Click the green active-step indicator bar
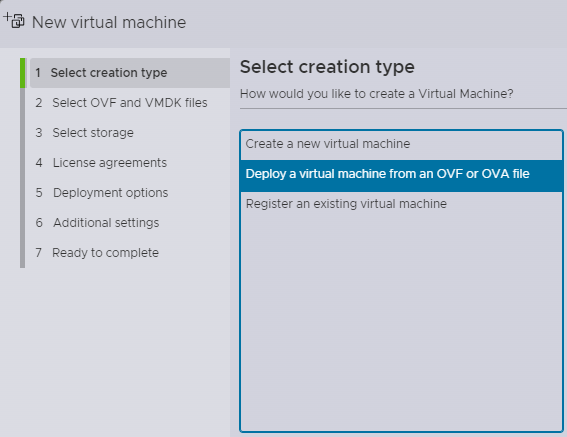 [x=23, y=73]
